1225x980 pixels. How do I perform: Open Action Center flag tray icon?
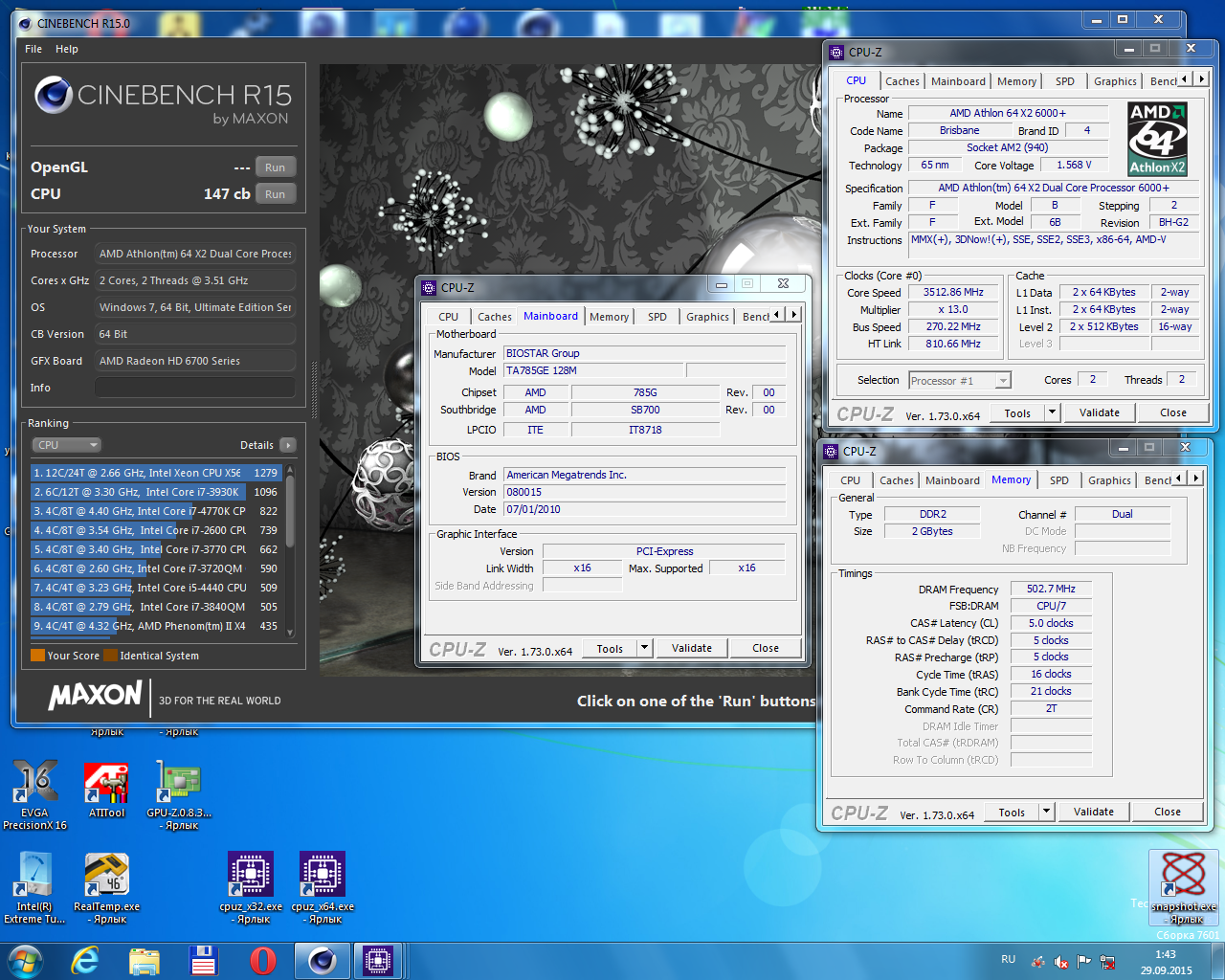point(1084,961)
